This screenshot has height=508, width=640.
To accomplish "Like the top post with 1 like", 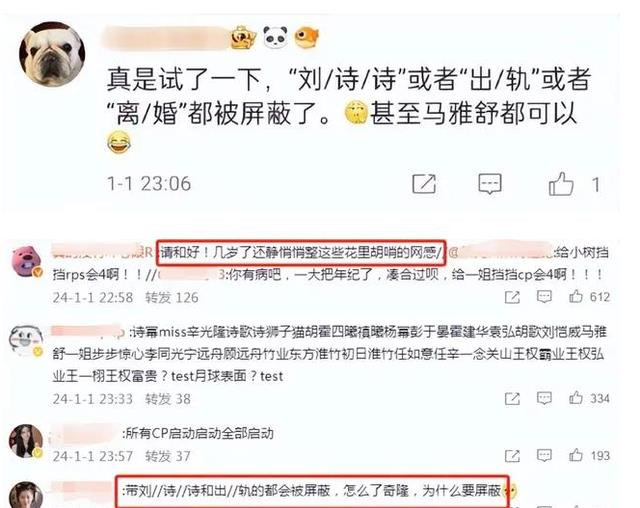I will [x=561, y=184].
